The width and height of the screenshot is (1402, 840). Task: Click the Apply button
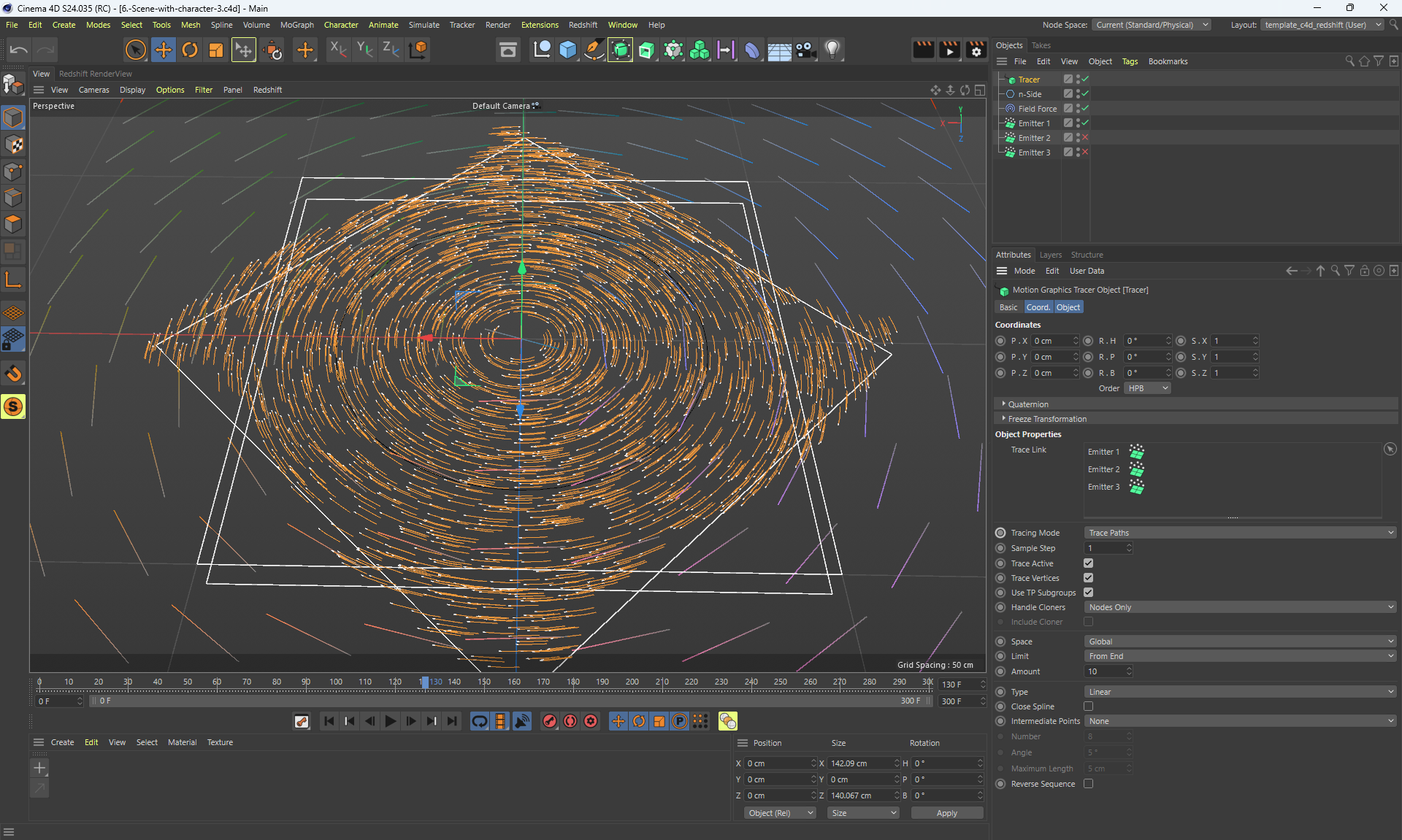[946, 813]
